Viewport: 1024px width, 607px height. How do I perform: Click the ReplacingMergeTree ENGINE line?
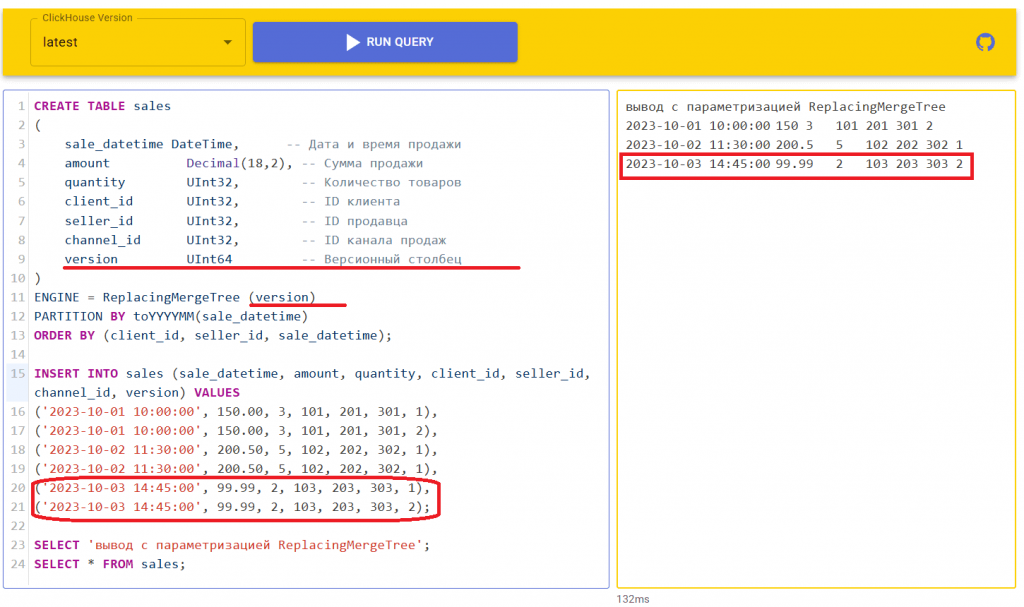[150, 296]
